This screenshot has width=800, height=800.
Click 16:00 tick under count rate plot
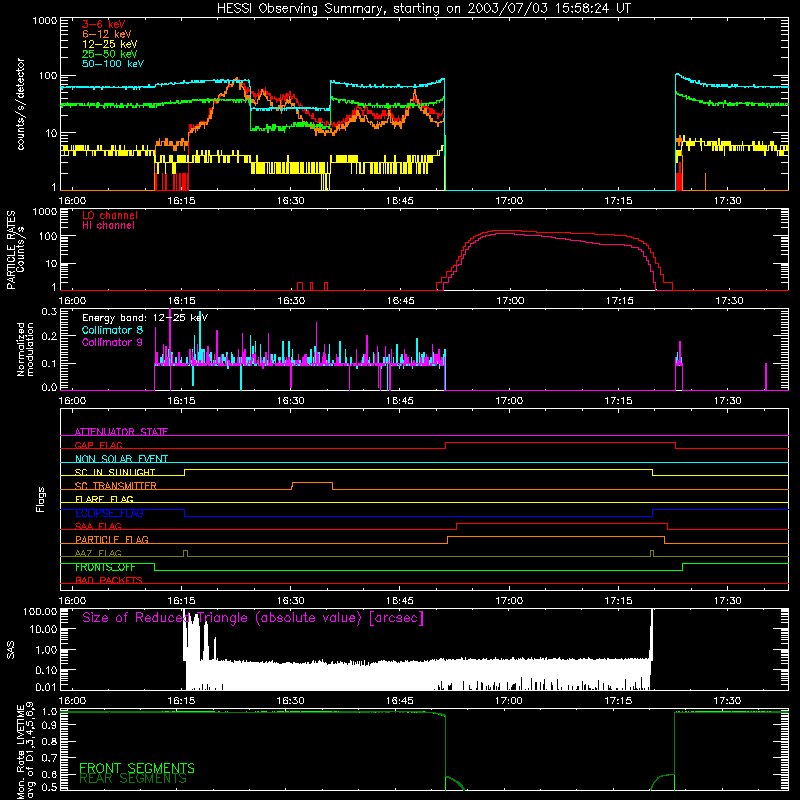pyautogui.click(x=72, y=201)
